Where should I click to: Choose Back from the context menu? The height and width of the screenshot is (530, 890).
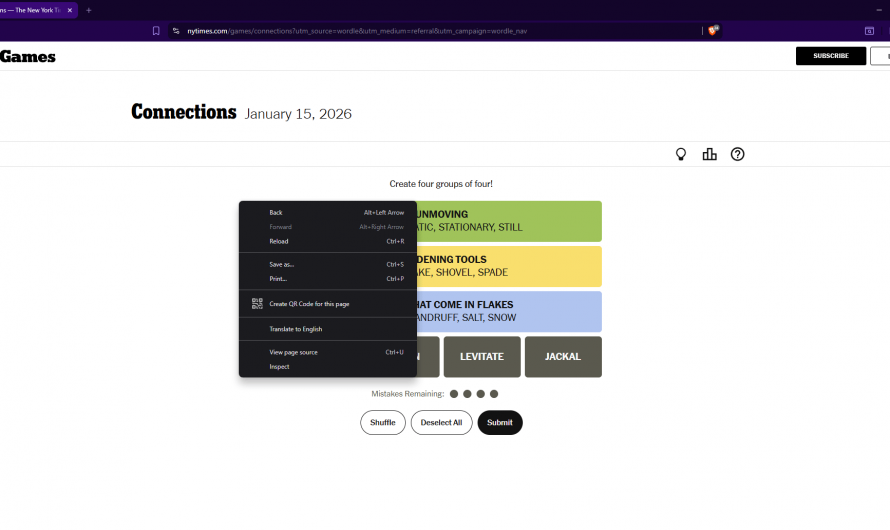pyautogui.click(x=276, y=213)
